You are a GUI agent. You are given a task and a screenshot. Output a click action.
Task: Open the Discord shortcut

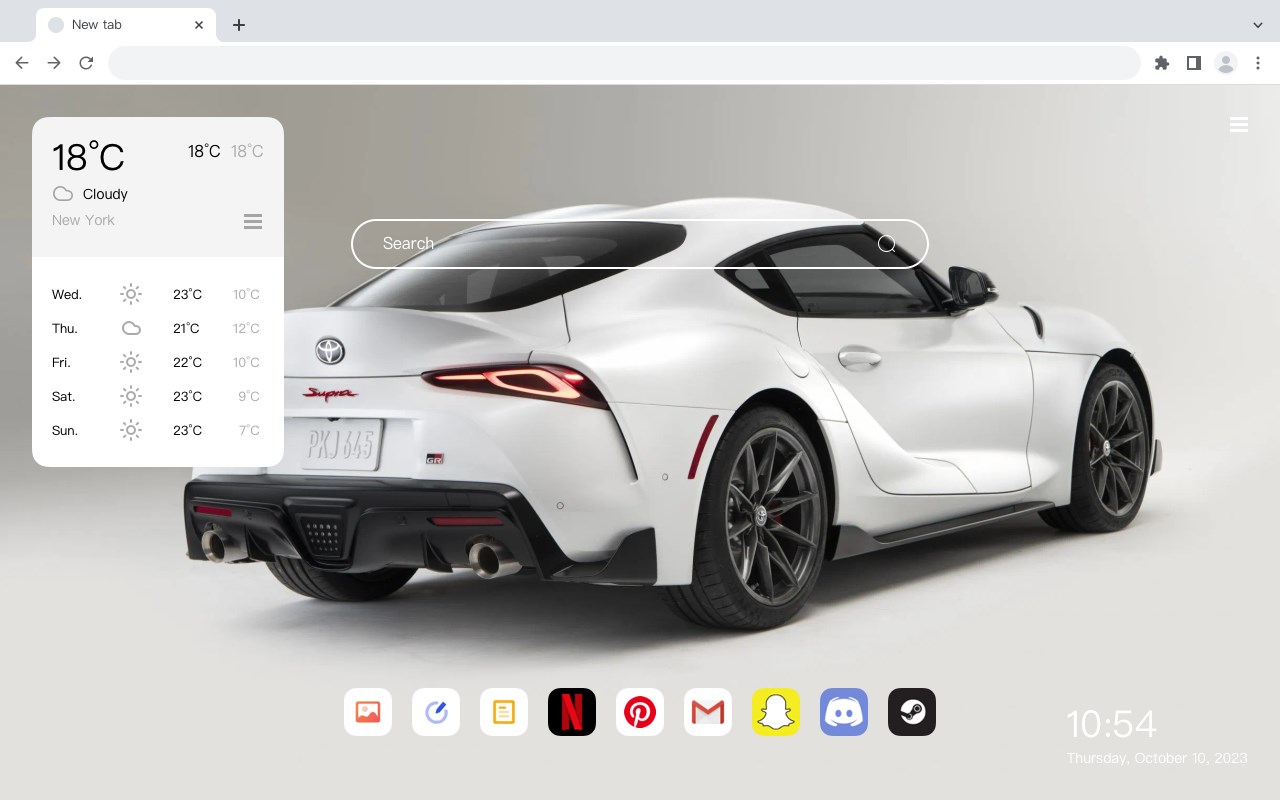click(844, 712)
